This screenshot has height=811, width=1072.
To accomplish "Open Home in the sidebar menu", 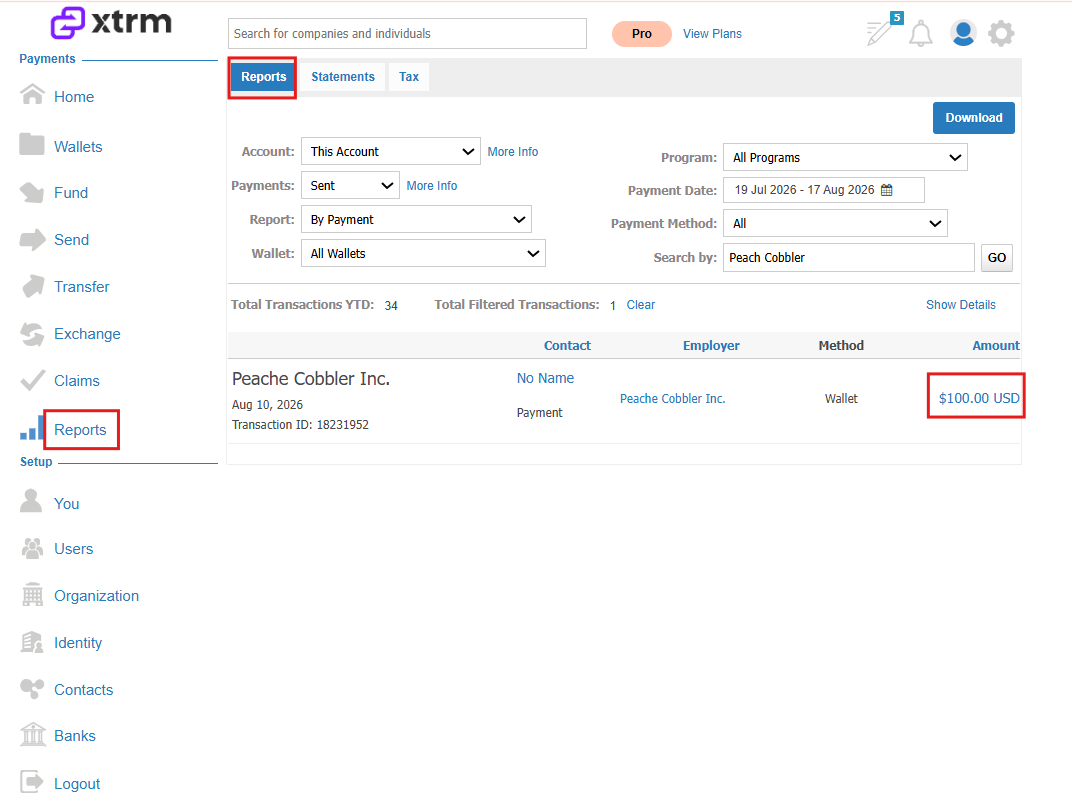I will pyautogui.click(x=74, y=97).
